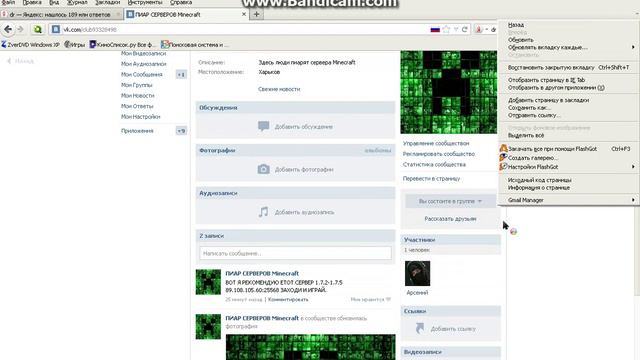Click the reload icon in address bar

point(464,29)
